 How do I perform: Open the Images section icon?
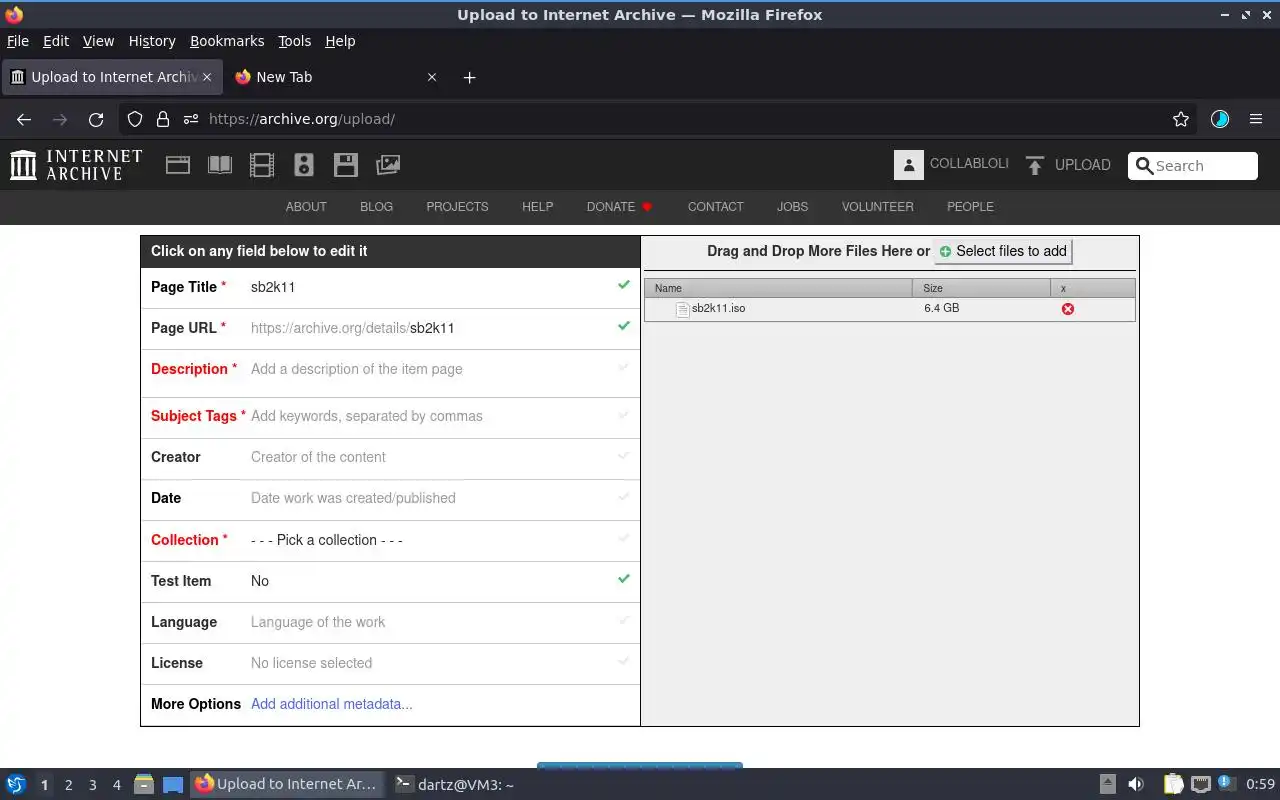pyautogui.click(x=388, y=165)
